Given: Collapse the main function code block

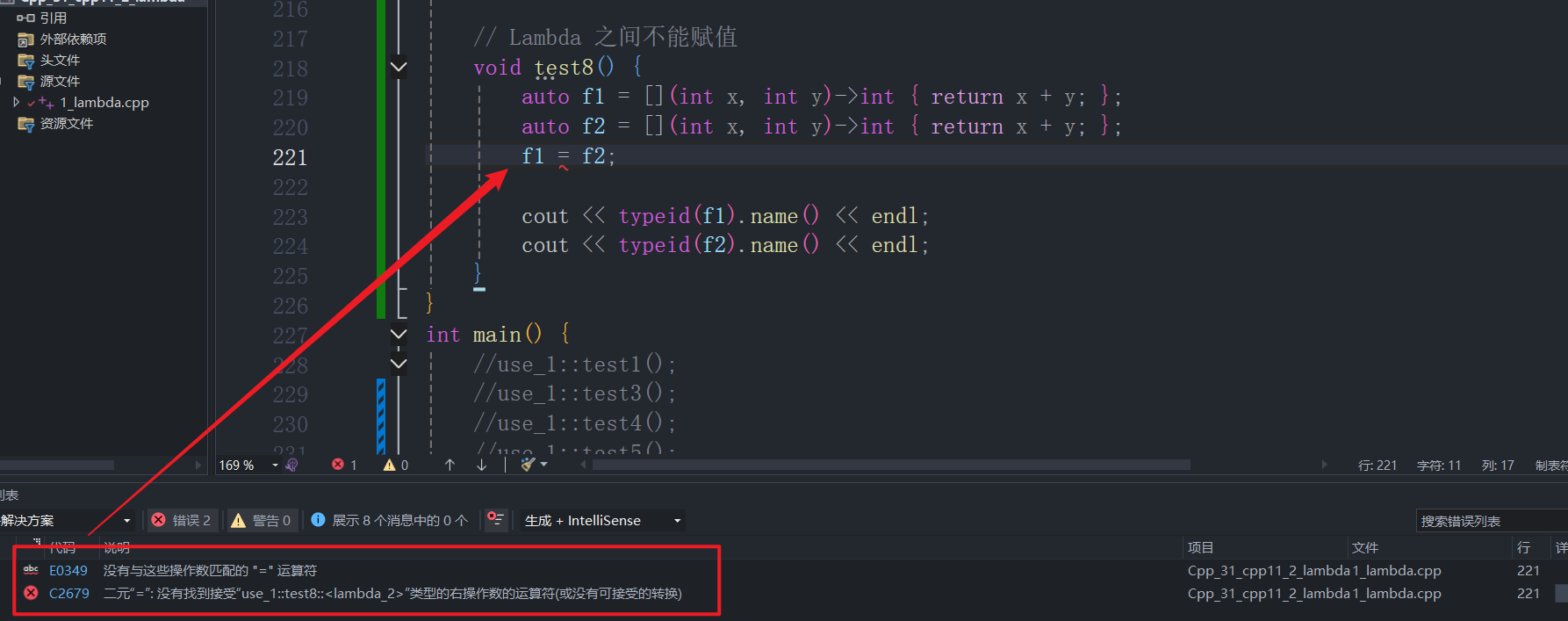Looking at the screenshot, I should (399, 334).
